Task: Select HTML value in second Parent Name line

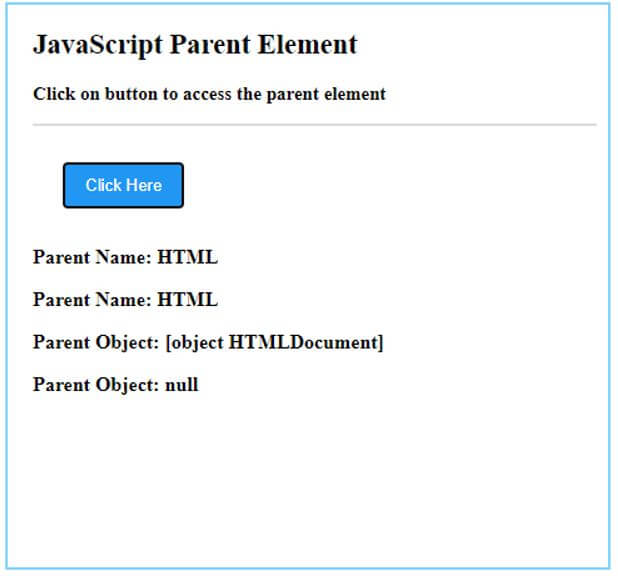Action: 187,299
